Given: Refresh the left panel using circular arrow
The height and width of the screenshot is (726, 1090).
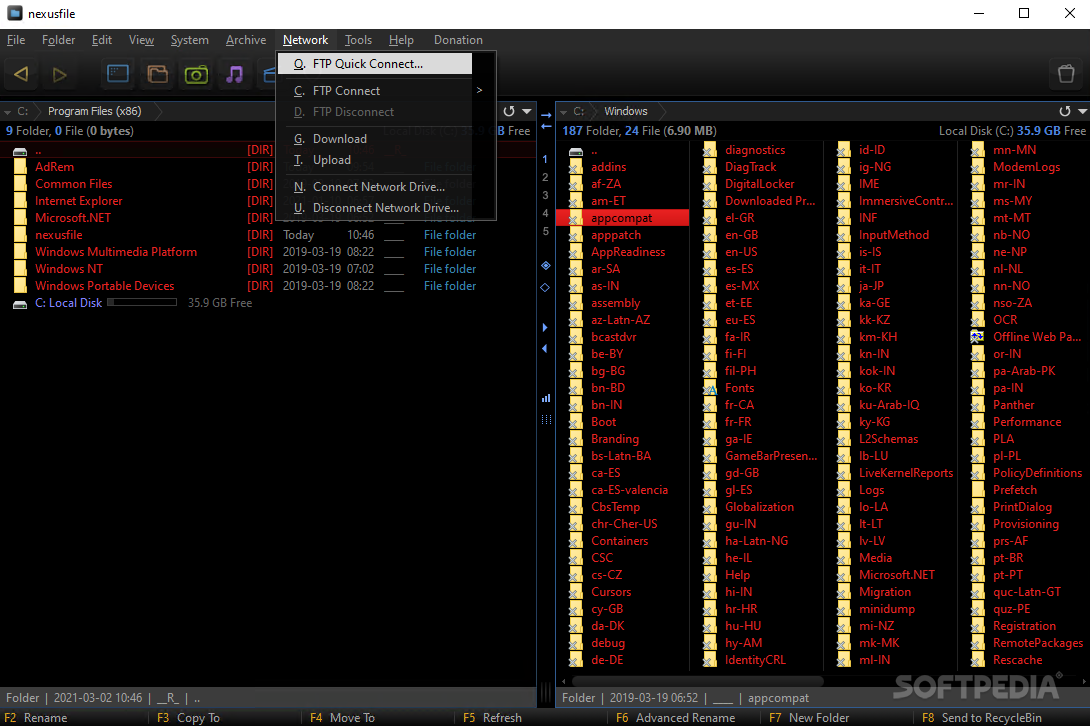Looking at the screenshot, I should [509, 111].
